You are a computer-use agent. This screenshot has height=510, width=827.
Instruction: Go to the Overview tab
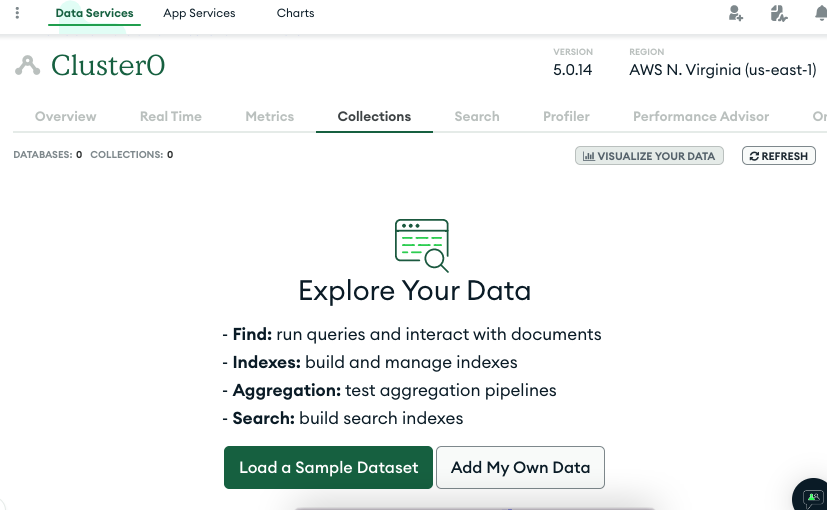click(65, 117)
